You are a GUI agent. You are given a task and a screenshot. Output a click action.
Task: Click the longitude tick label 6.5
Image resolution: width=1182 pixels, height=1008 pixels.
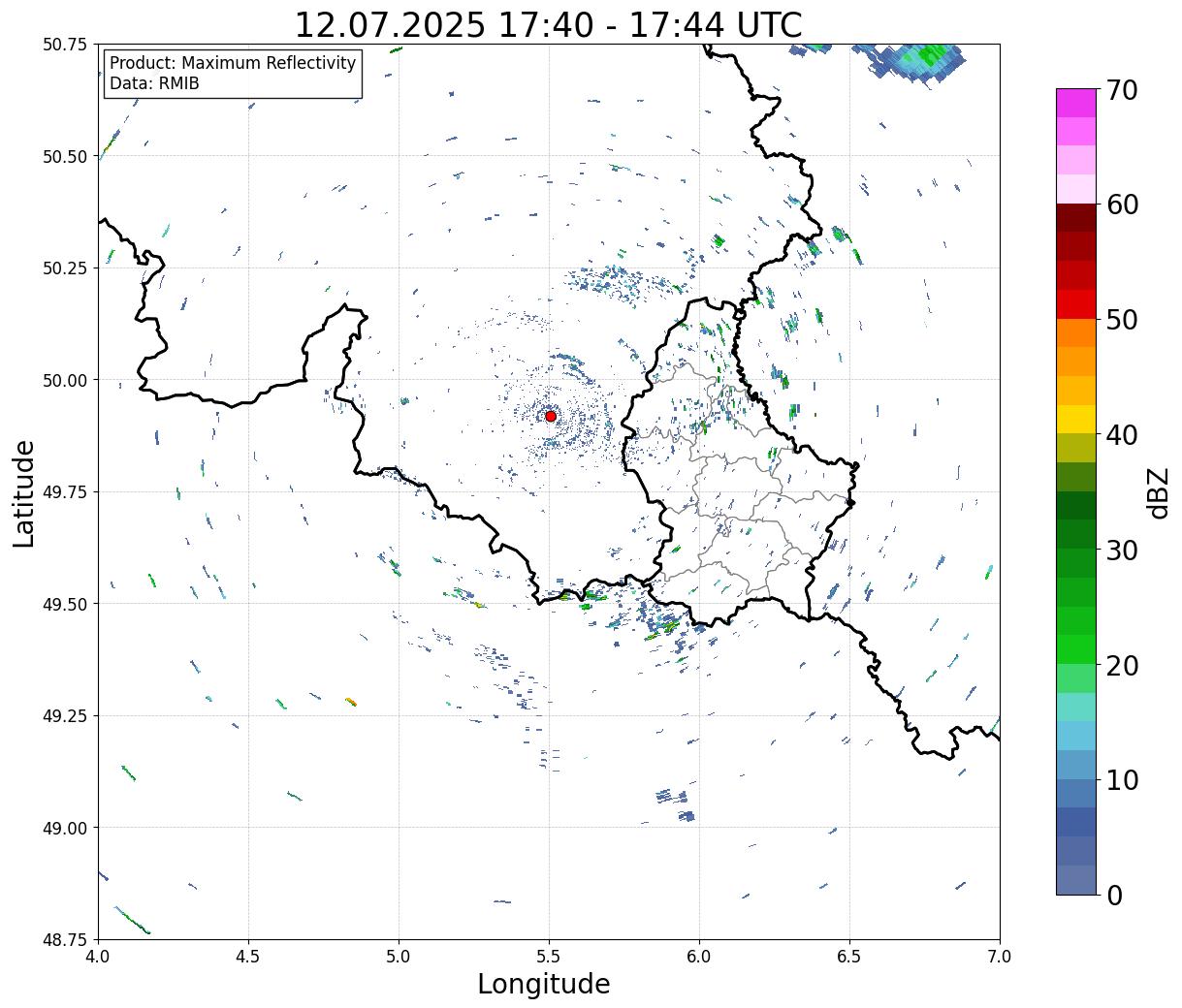coord(849,957)
